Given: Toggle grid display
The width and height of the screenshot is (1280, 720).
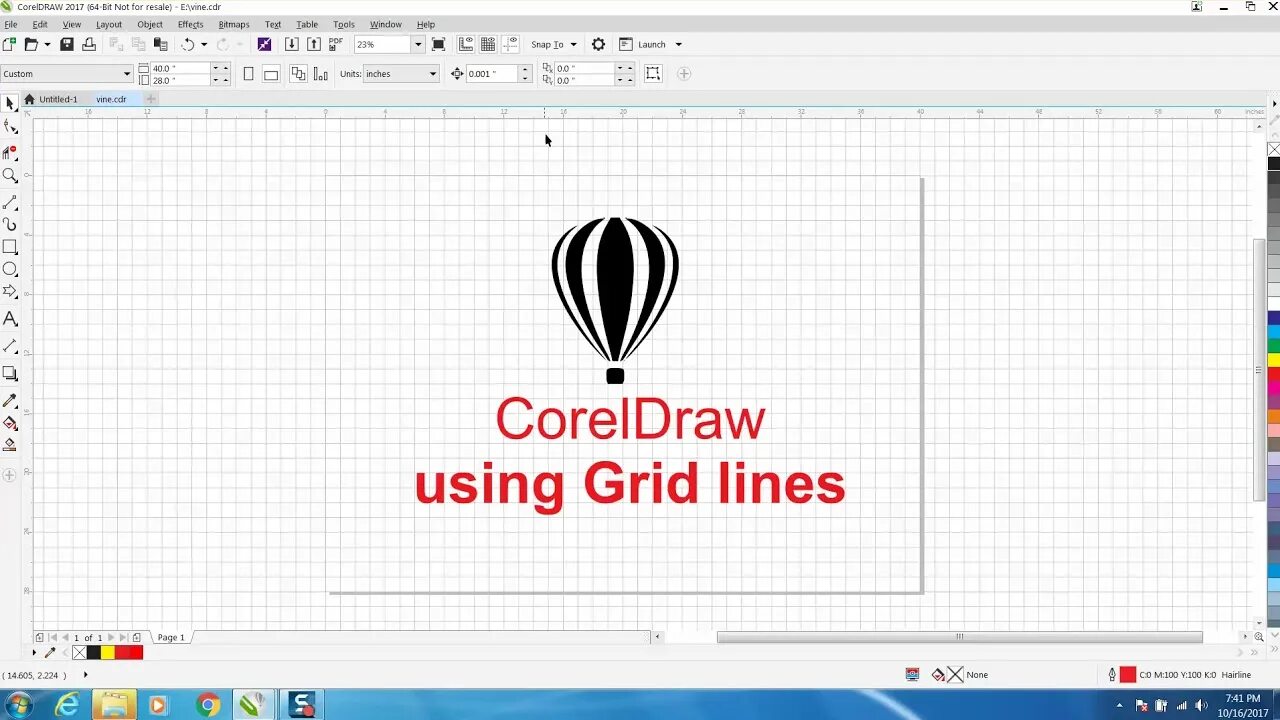Looking at the screenshot, I should coord(488,44).
